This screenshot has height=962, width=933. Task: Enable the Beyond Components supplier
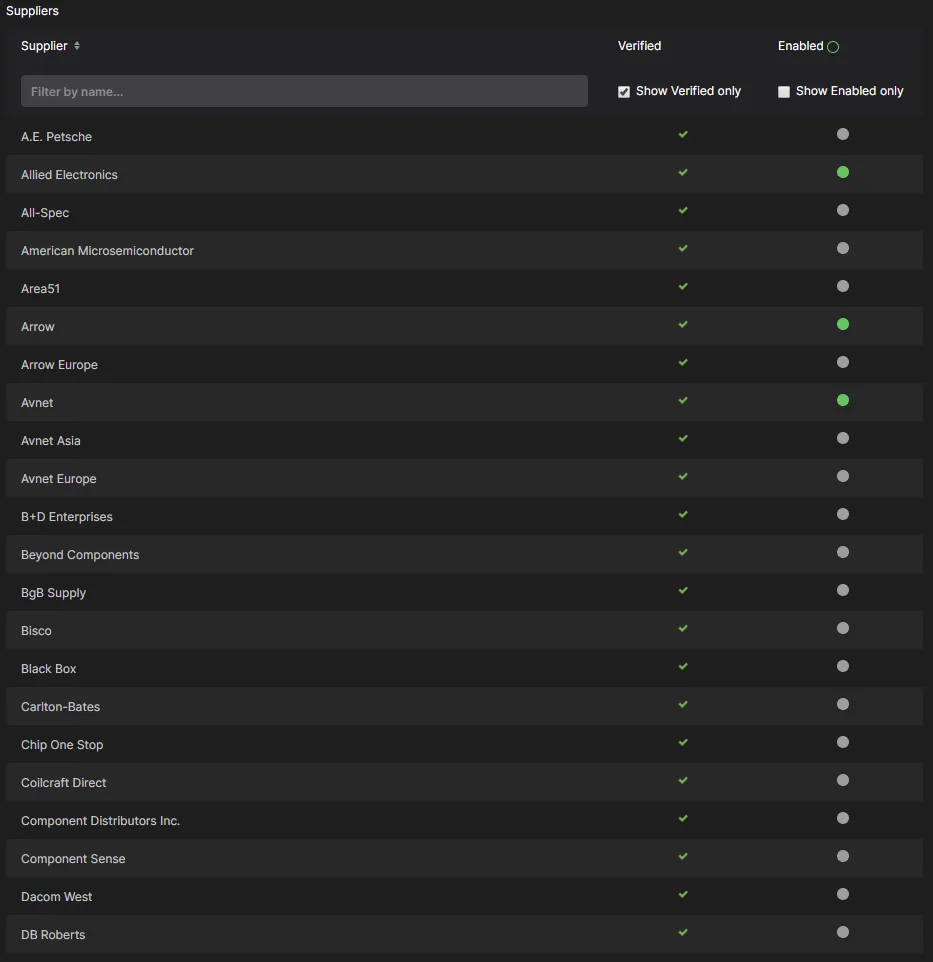click(x=843, y=553)
